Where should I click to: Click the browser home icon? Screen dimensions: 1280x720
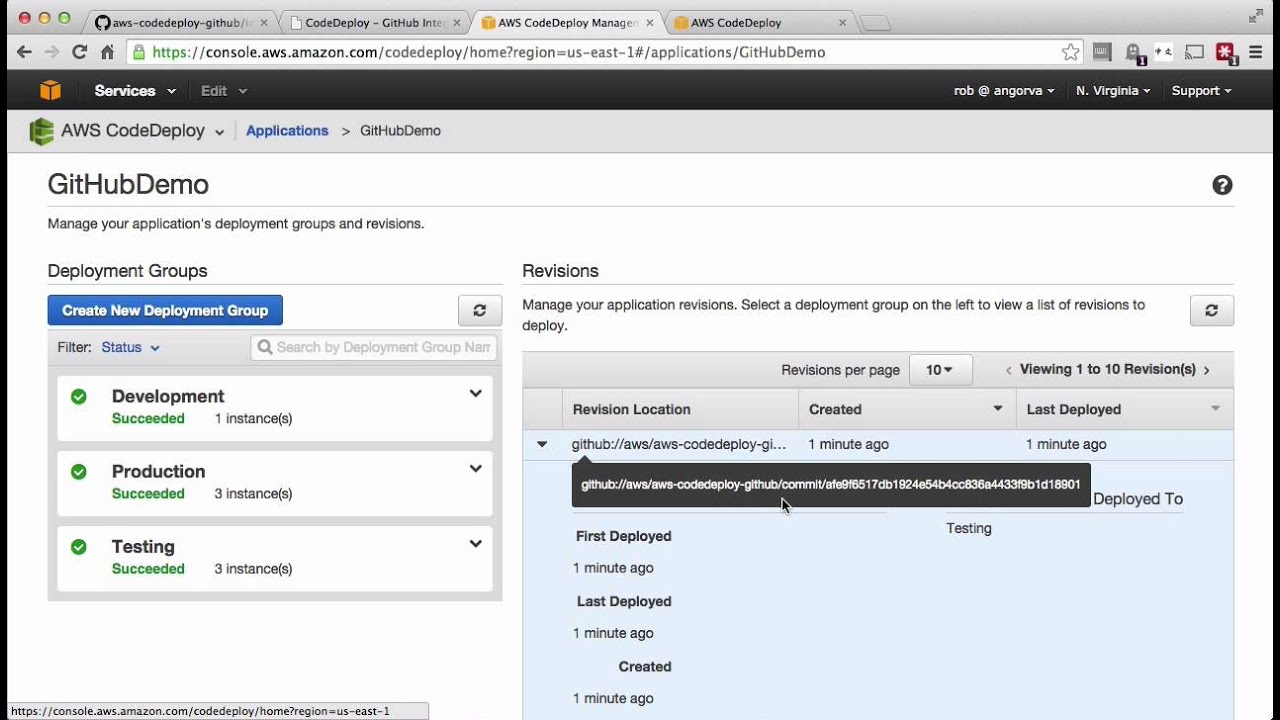(x=107, y=52)
